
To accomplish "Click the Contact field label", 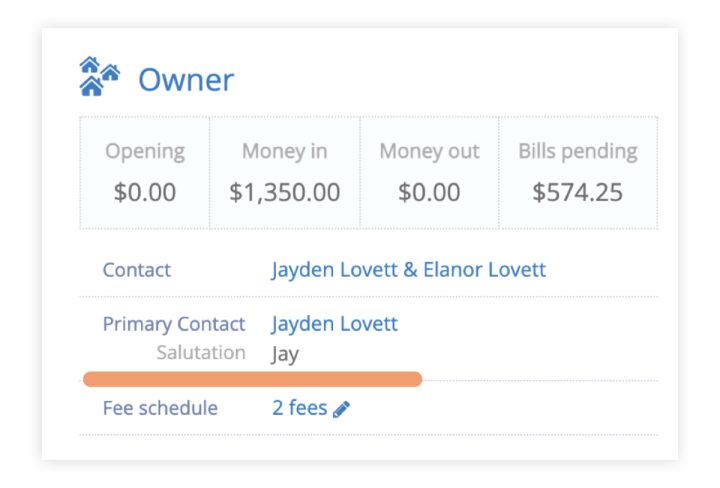I will pyautogui.click(x=137, y=270).
